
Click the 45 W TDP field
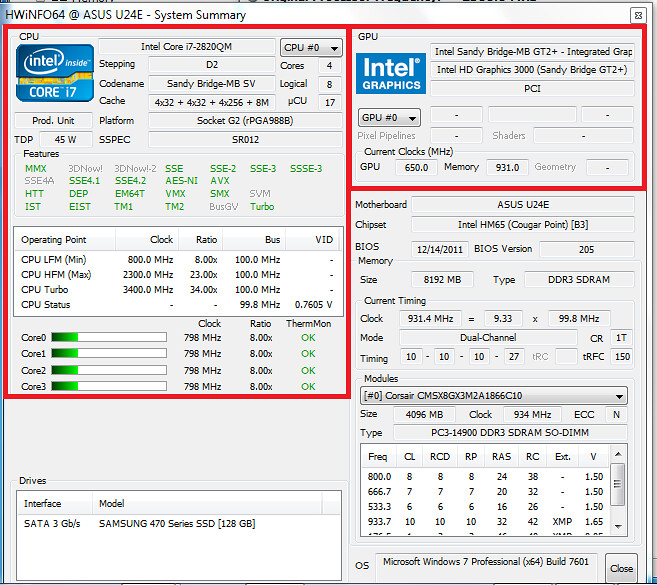pyautogui.click(x=66, y=140)
